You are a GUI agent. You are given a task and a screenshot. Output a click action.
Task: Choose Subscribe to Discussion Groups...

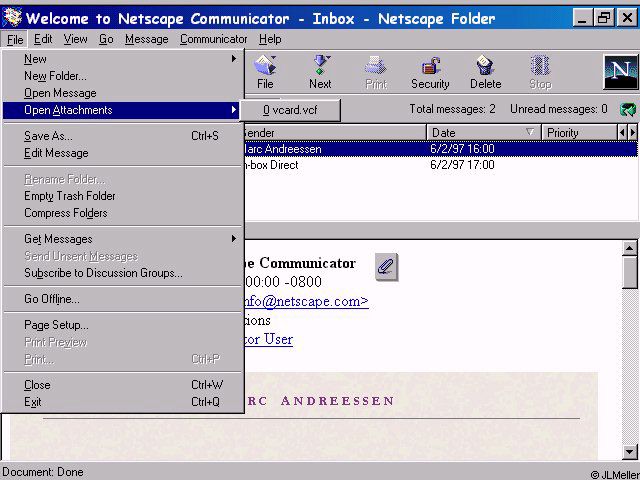point(121,273)
